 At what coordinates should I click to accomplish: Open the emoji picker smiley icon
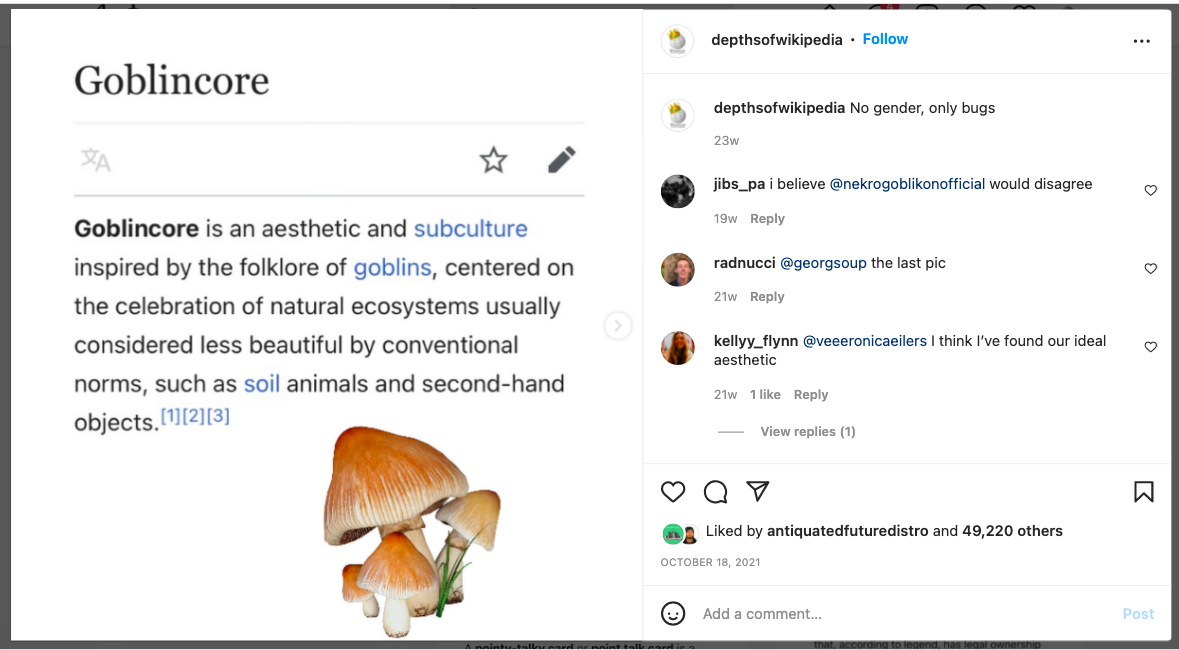click(673, 614)
